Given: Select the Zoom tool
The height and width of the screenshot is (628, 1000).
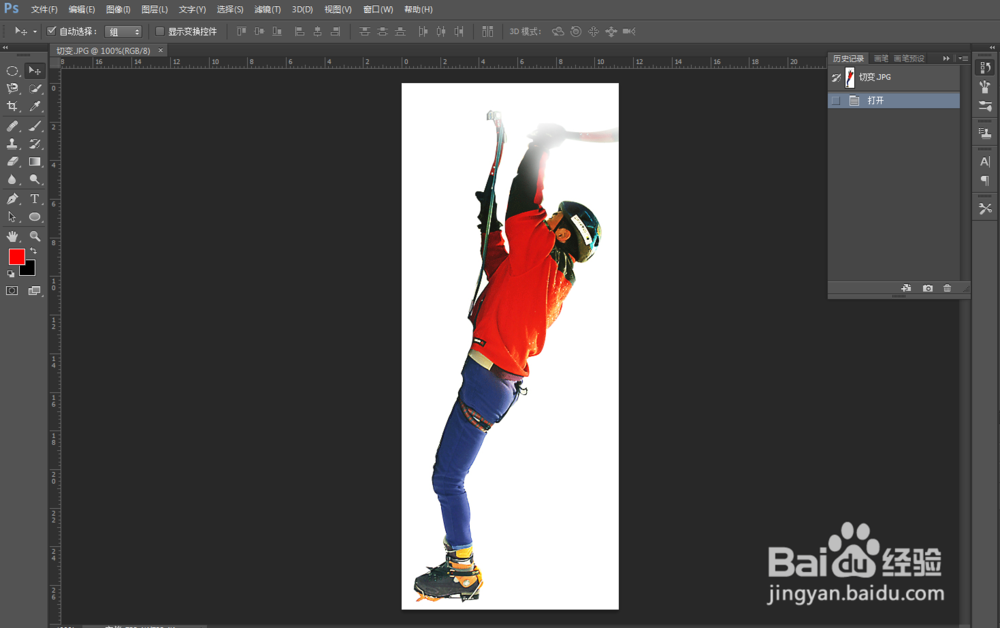Looking at the screenshot, I should (x=33, y=236).
